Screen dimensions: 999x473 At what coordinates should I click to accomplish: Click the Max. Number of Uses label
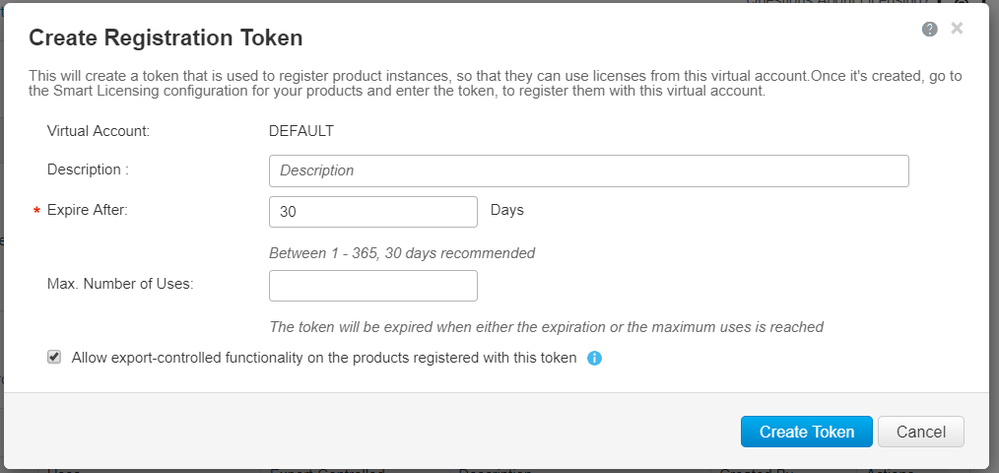[120, 284]
